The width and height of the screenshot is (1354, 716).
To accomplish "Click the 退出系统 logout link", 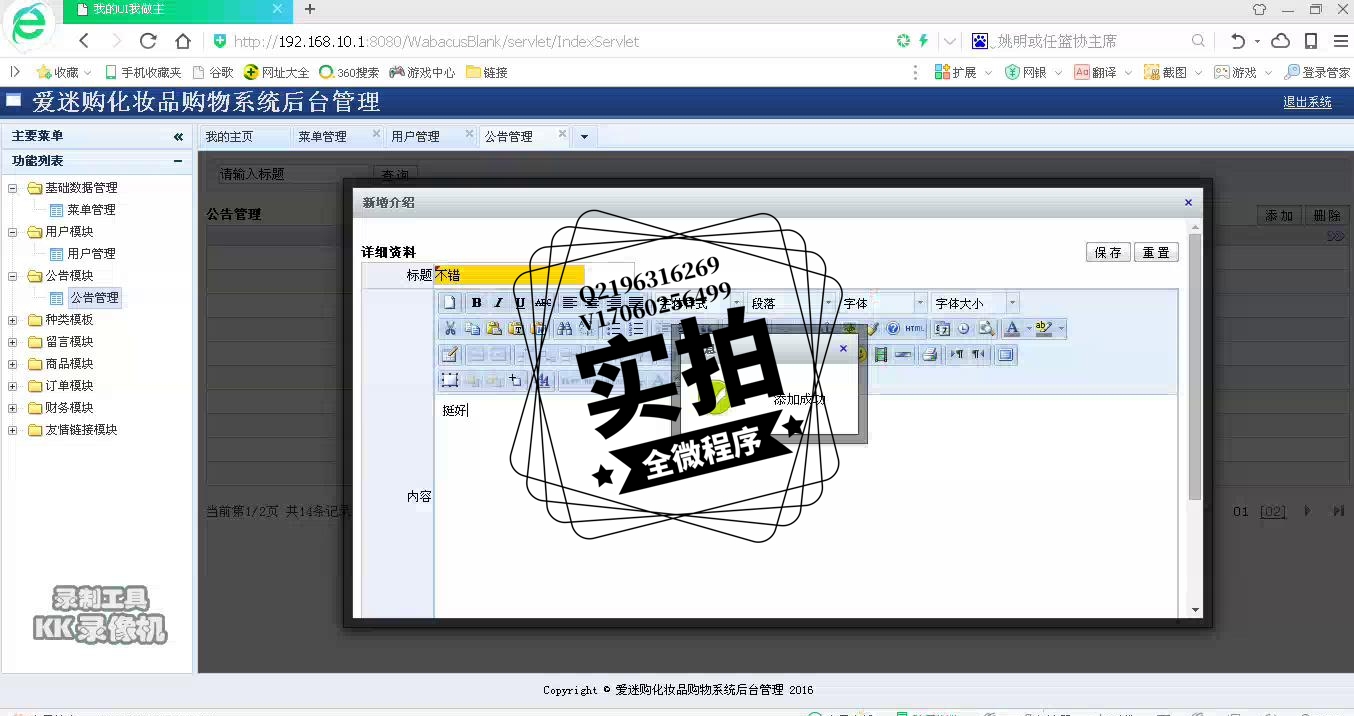I will pos(1308,102).
